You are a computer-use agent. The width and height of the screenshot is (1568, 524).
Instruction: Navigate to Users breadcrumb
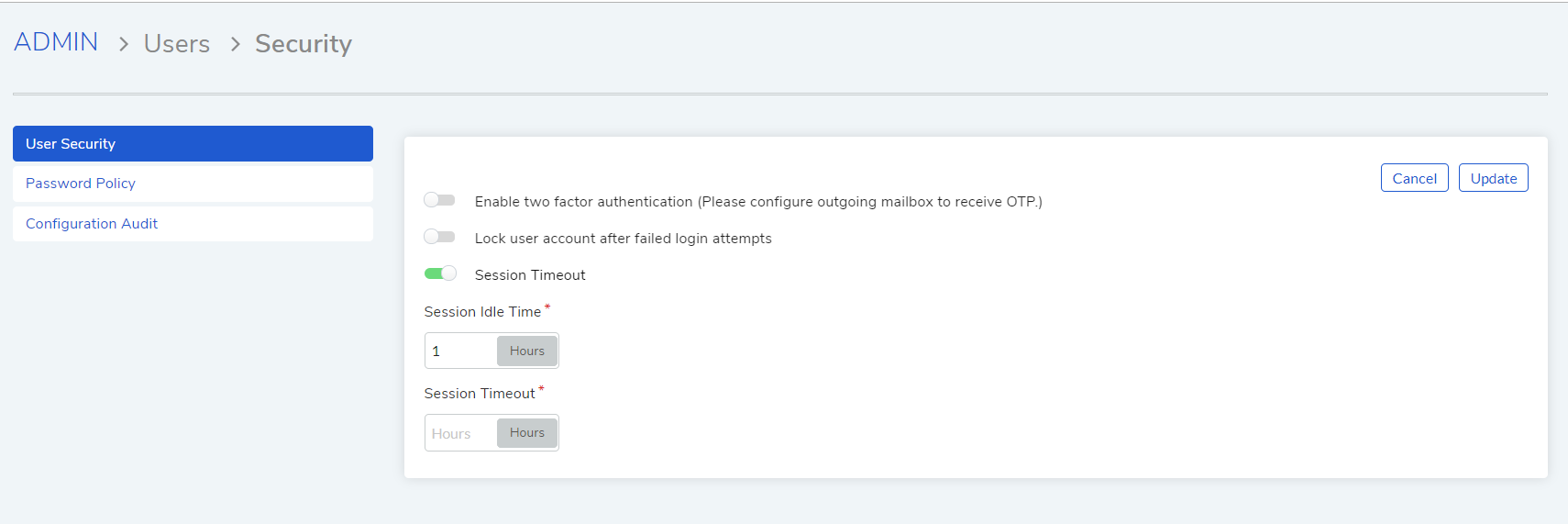click(x=177, y=44)
